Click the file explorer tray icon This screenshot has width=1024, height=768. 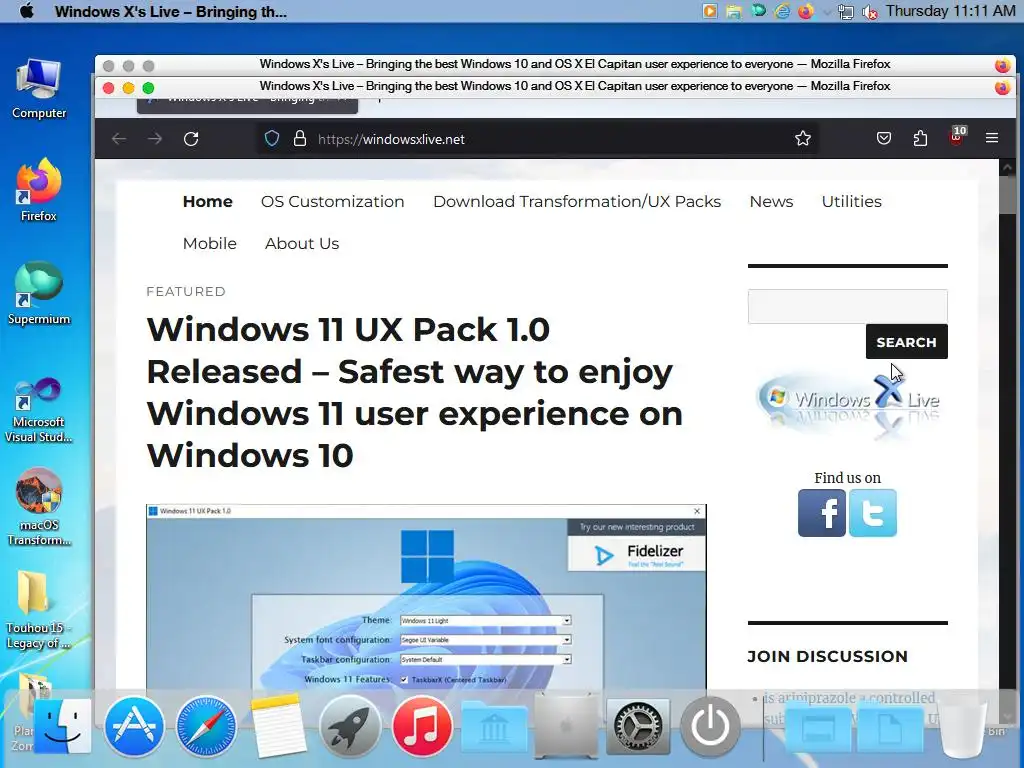tap(734, 11)
